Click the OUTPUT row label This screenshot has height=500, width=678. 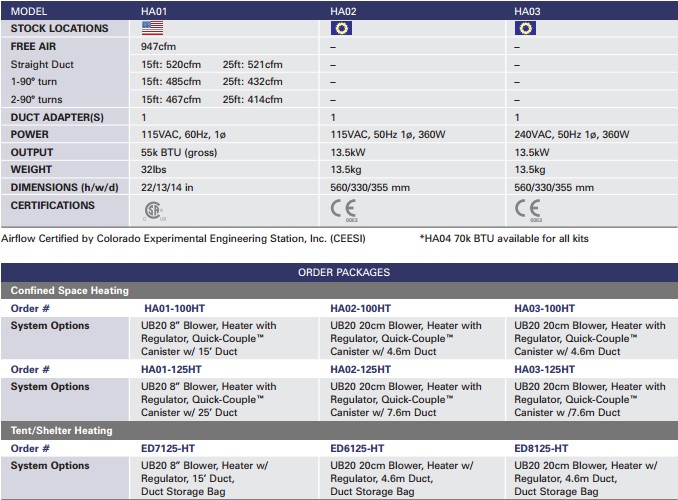[x=32, y=152]
